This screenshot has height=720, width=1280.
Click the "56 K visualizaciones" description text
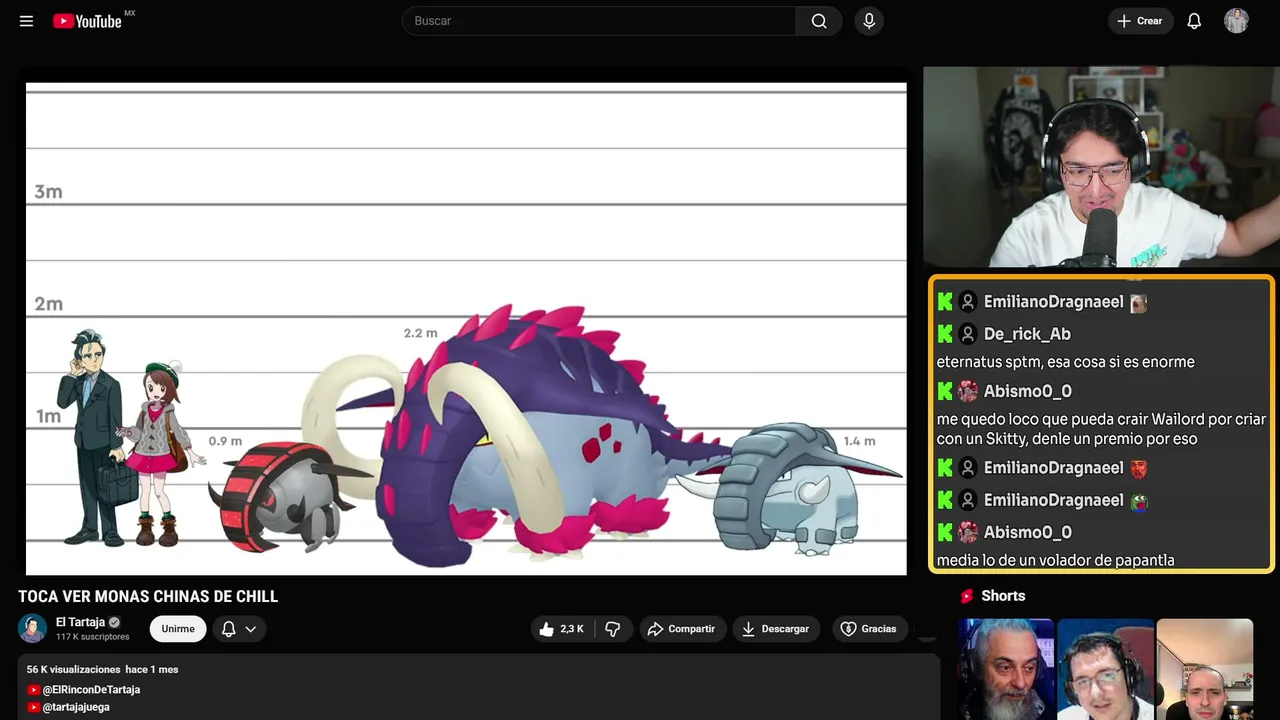tap(74, 669)
